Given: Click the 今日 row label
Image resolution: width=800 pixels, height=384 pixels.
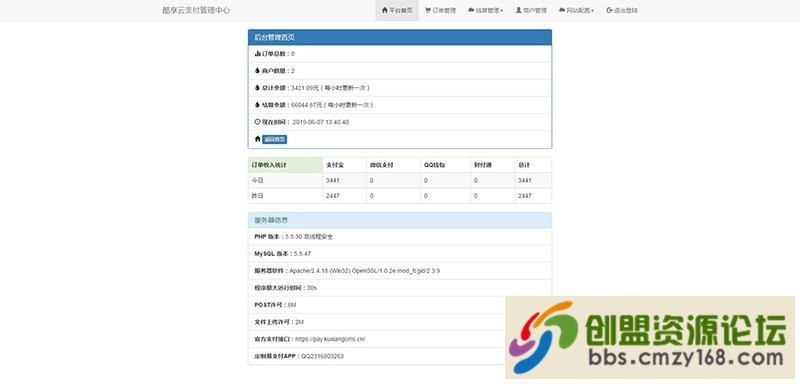Looking at the screenshot, I should click(257, 181).
